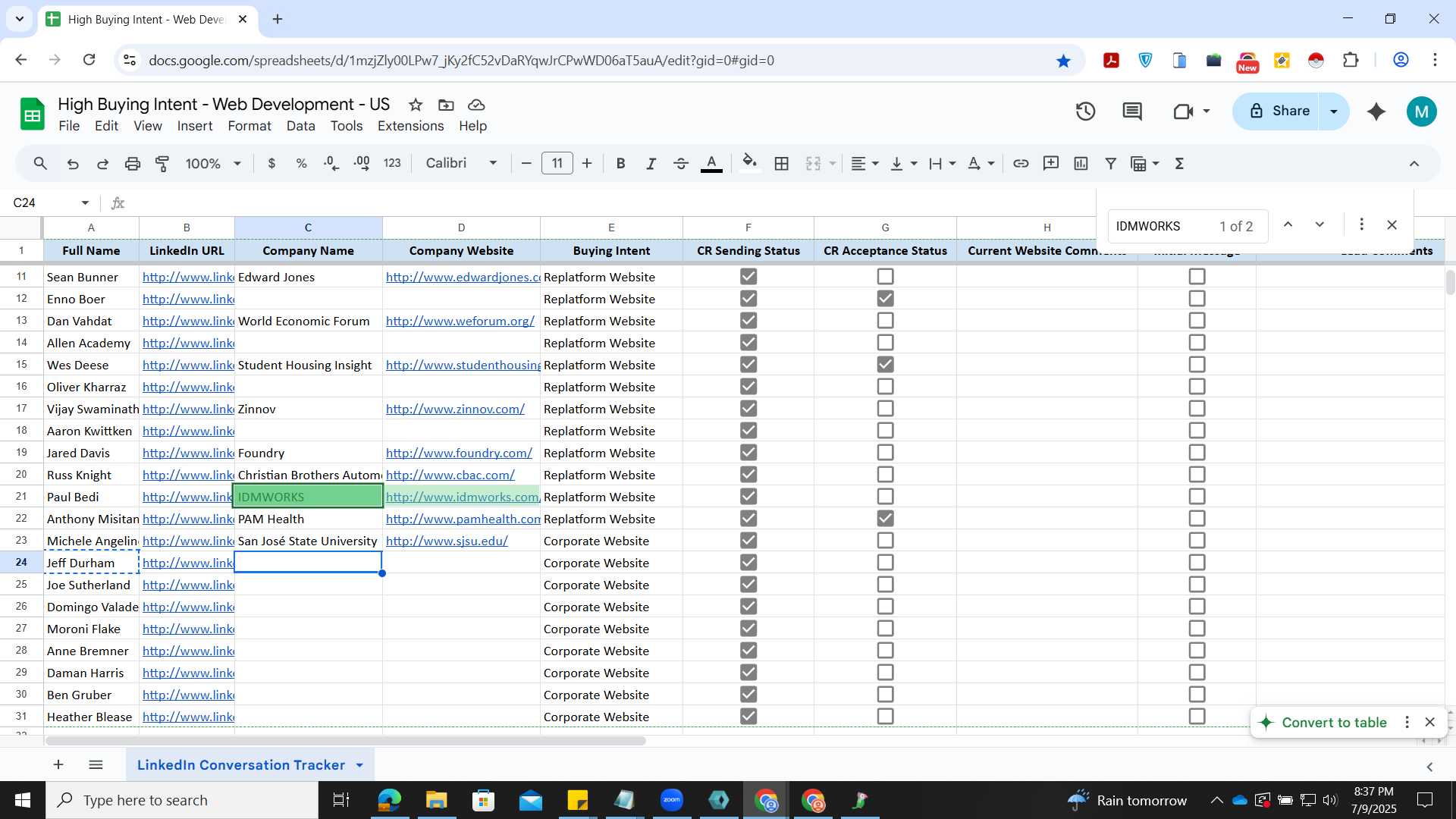Open the Format menu

(249, 126)
